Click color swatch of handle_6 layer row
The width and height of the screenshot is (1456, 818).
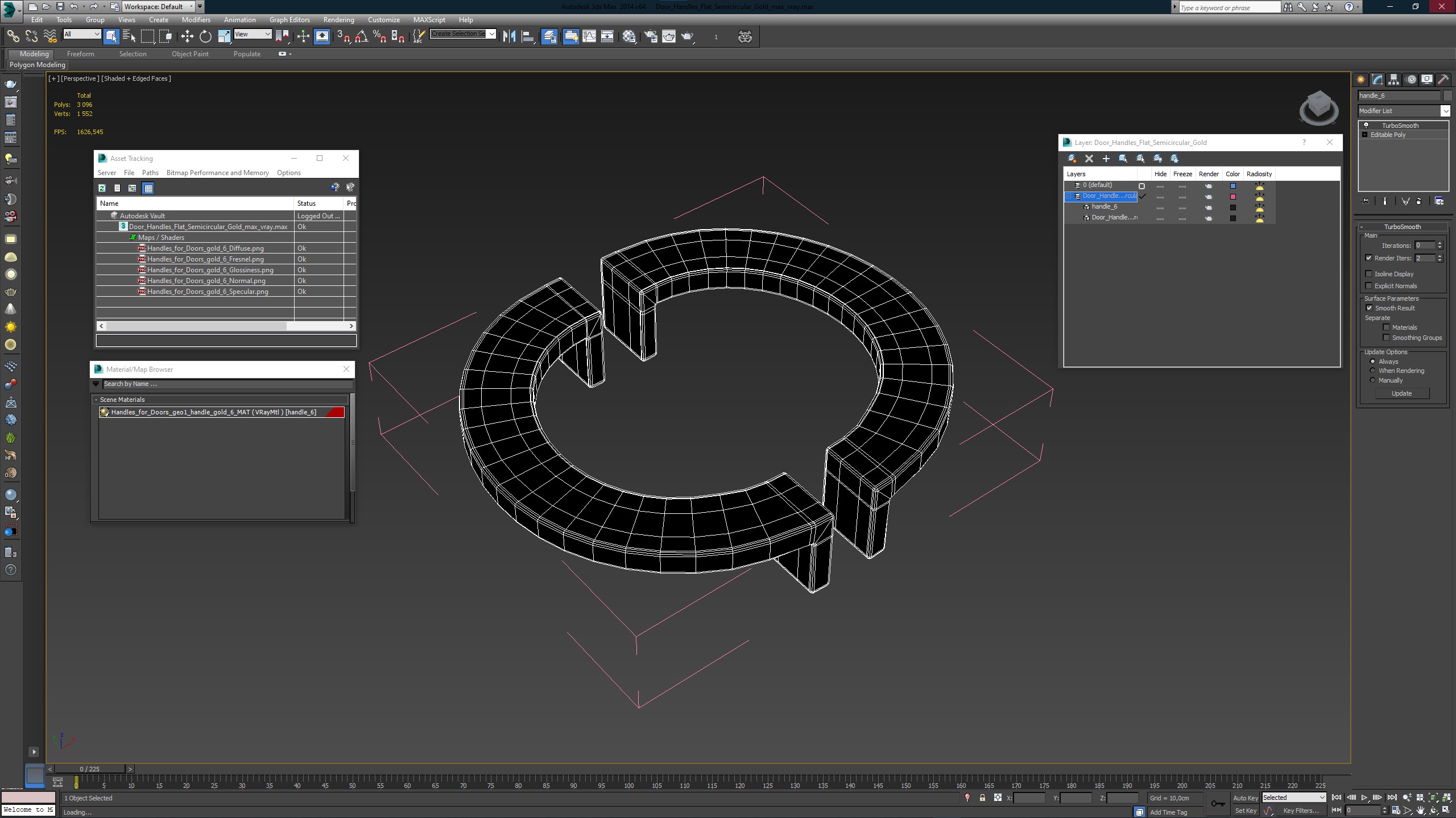(x=1233, y=207)
